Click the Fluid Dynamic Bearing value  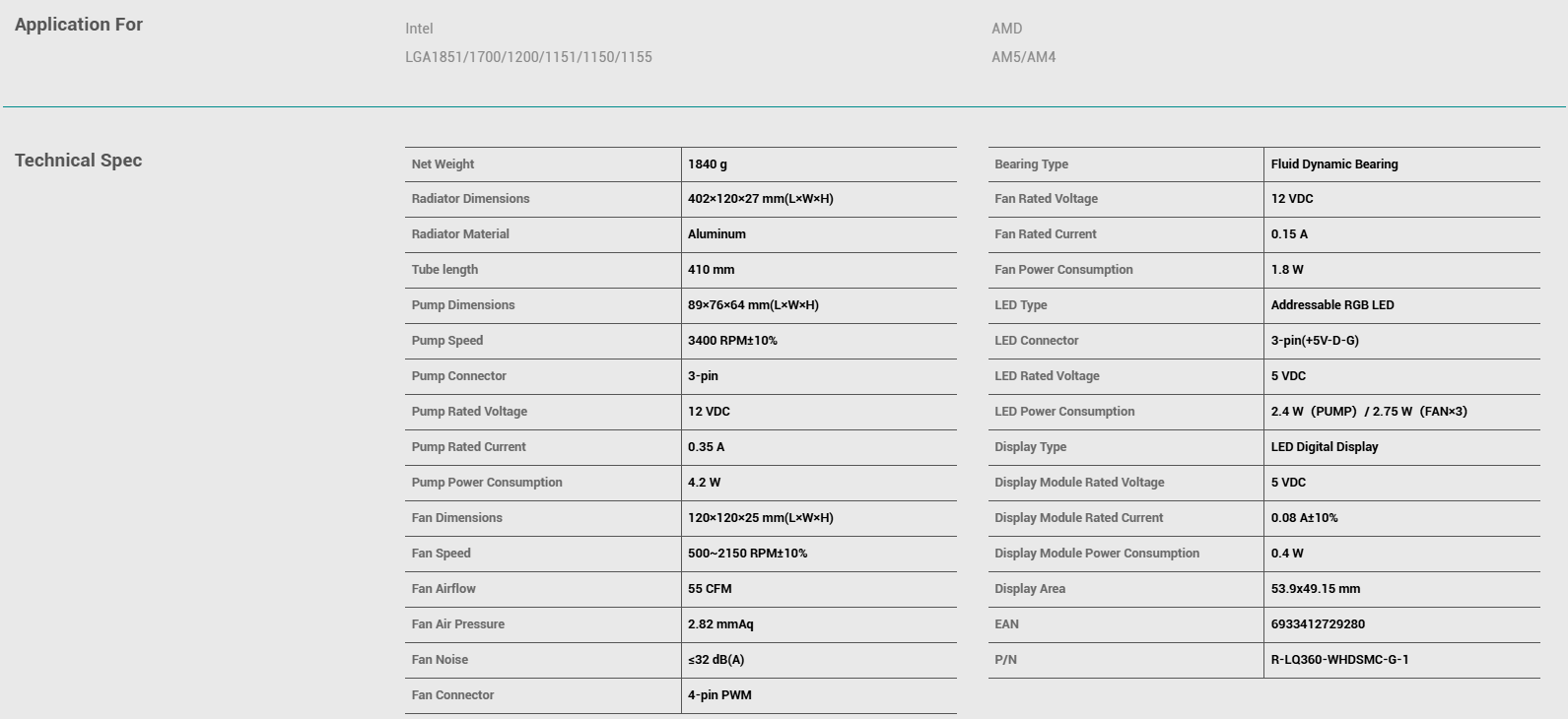(1333, 164)
